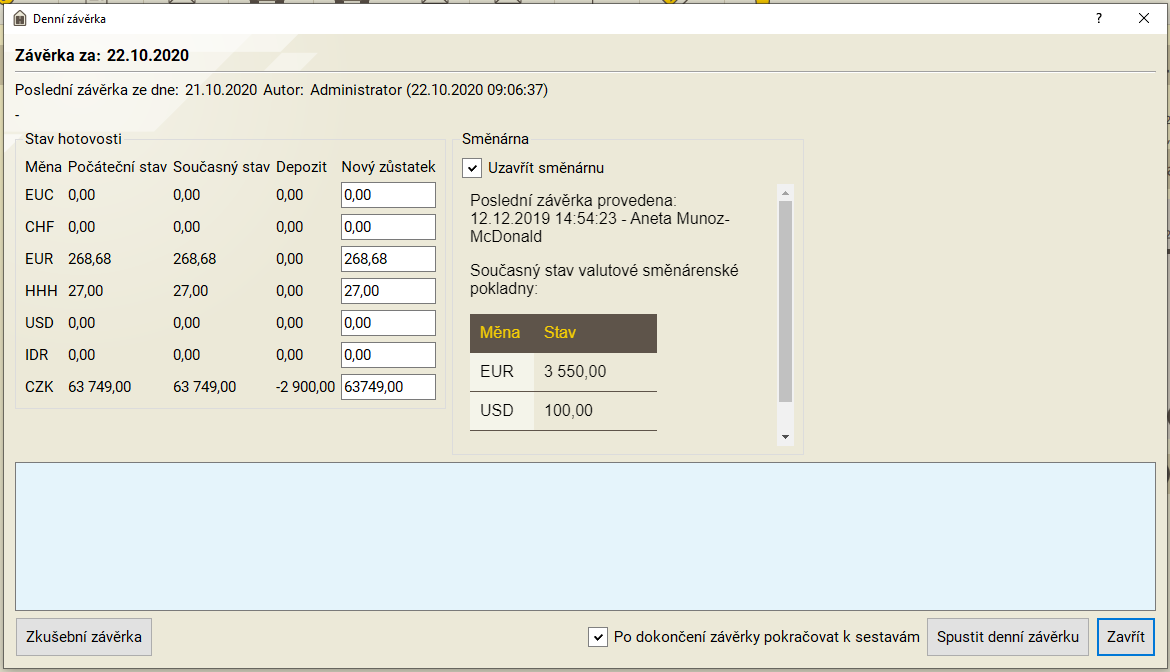
Task: Edit the CZK balance field 63749,00
Action: [388, 387]
